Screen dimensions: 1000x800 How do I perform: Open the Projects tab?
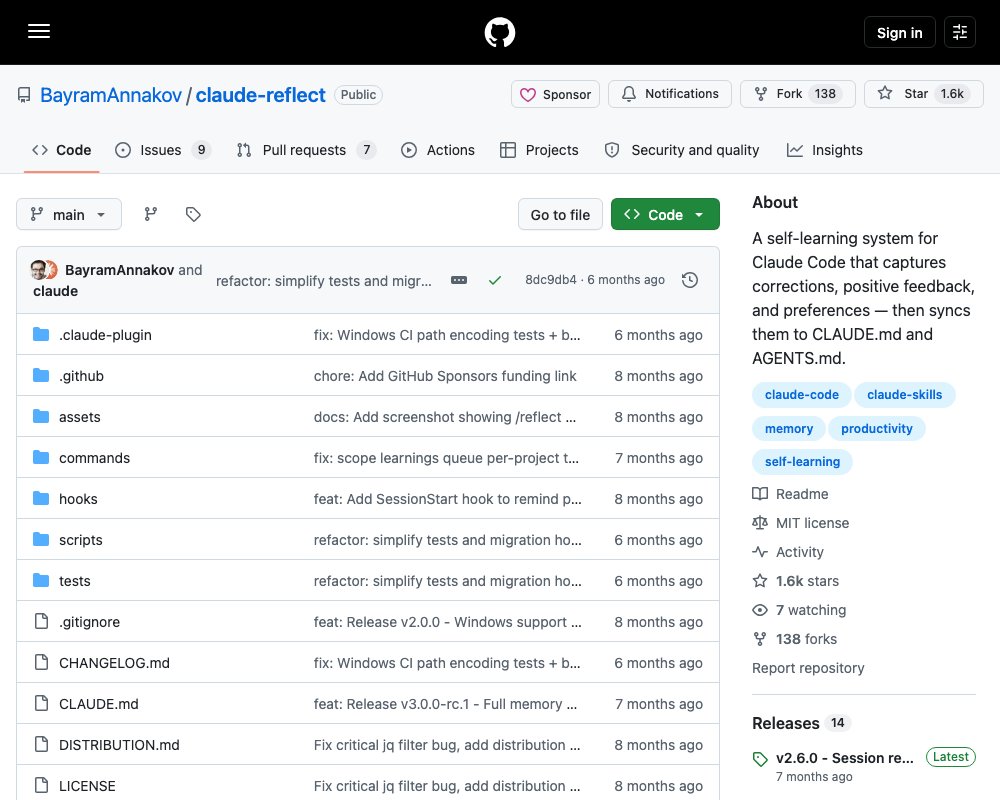coord(540,150)
